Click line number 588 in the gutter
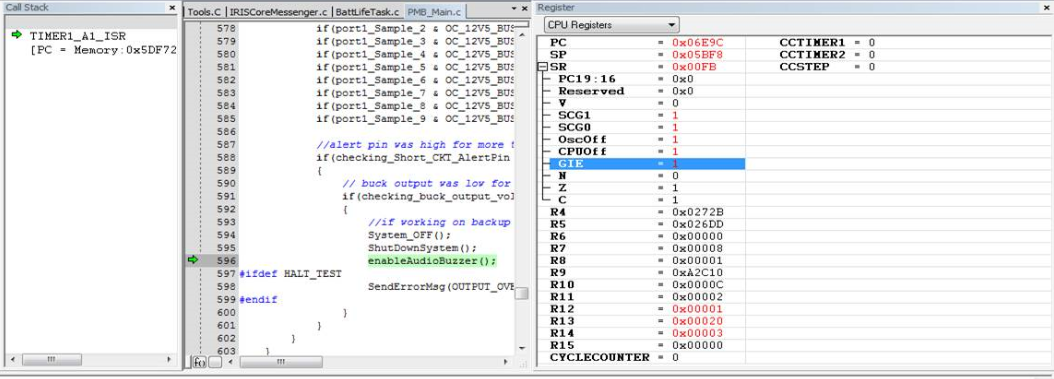 point(227,158)
